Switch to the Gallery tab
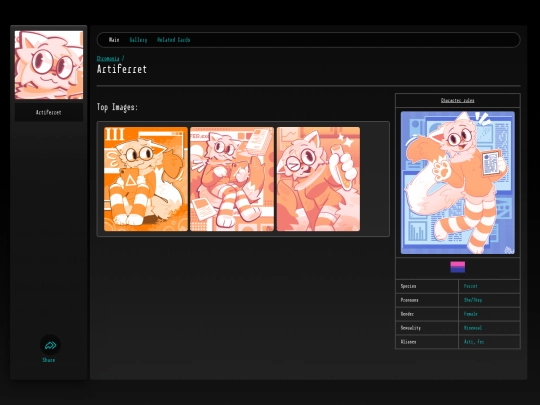 (x=138, y=40)
